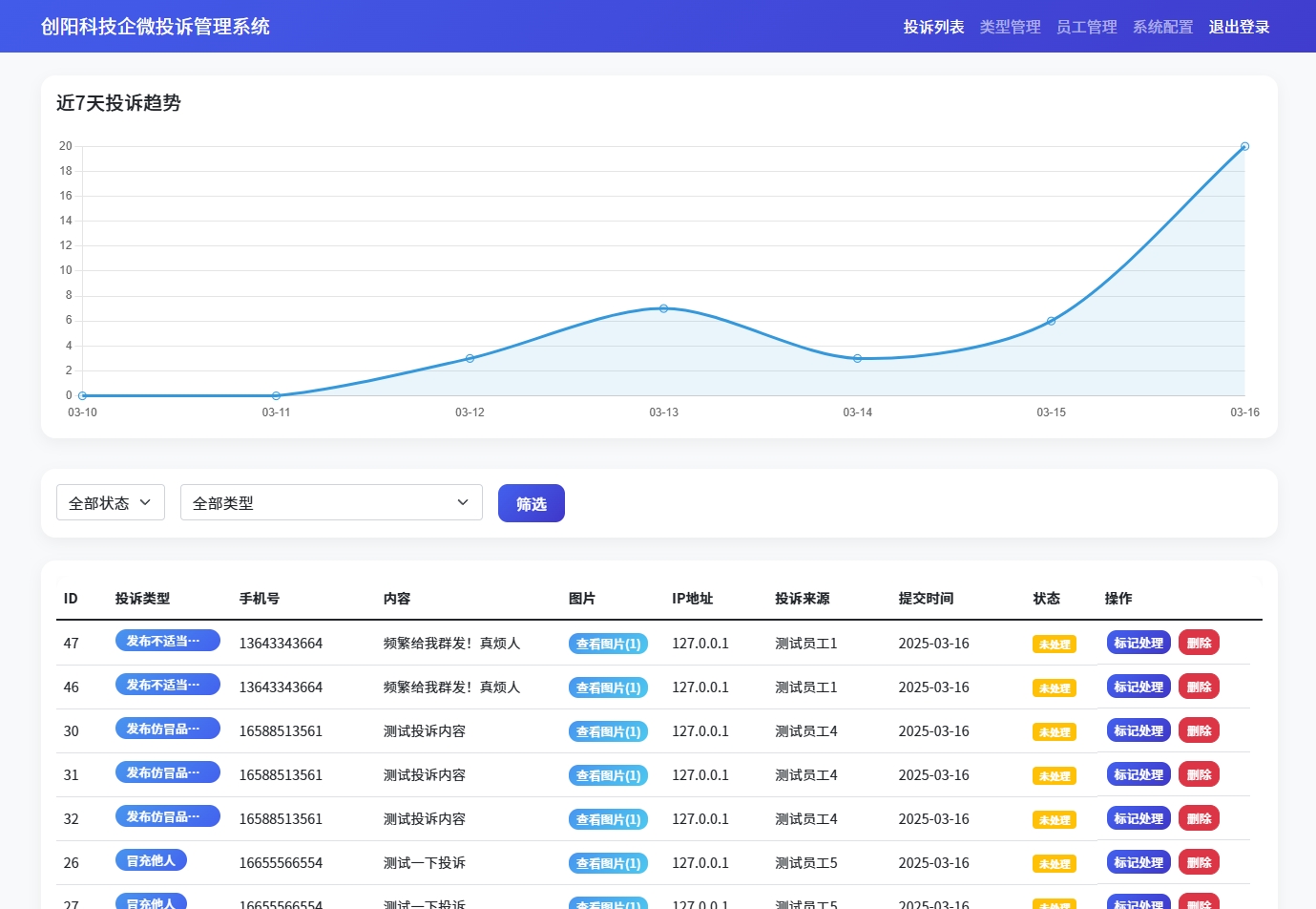This screenshot has width=1316, height=909.
Task: Click 测试员工5 source in row 26
Action: pos(806,863)
